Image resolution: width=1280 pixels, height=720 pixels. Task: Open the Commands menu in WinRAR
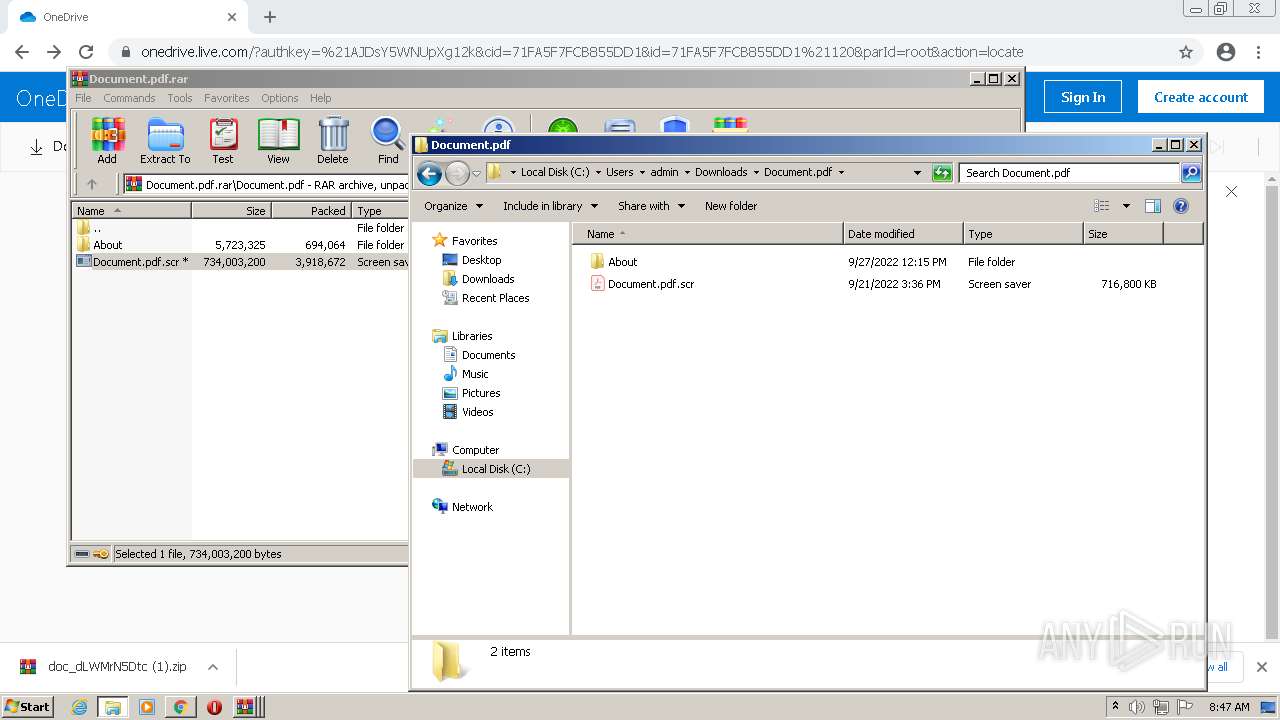pos(129,98)
